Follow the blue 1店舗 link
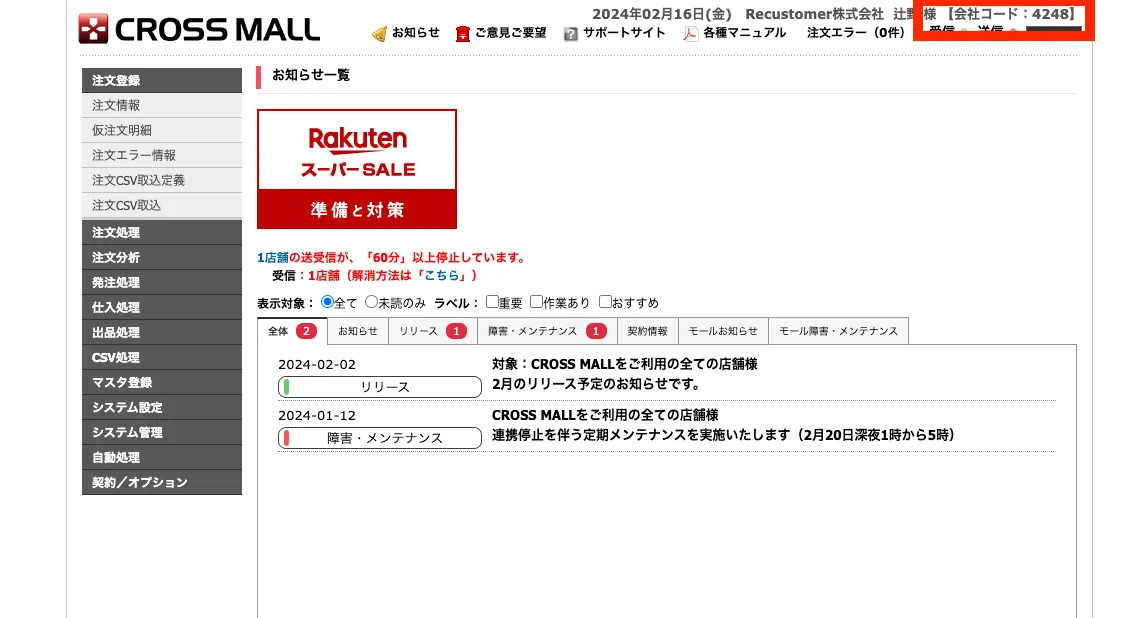The height and width of the screenshot is (618, 1129). (272, 257)
